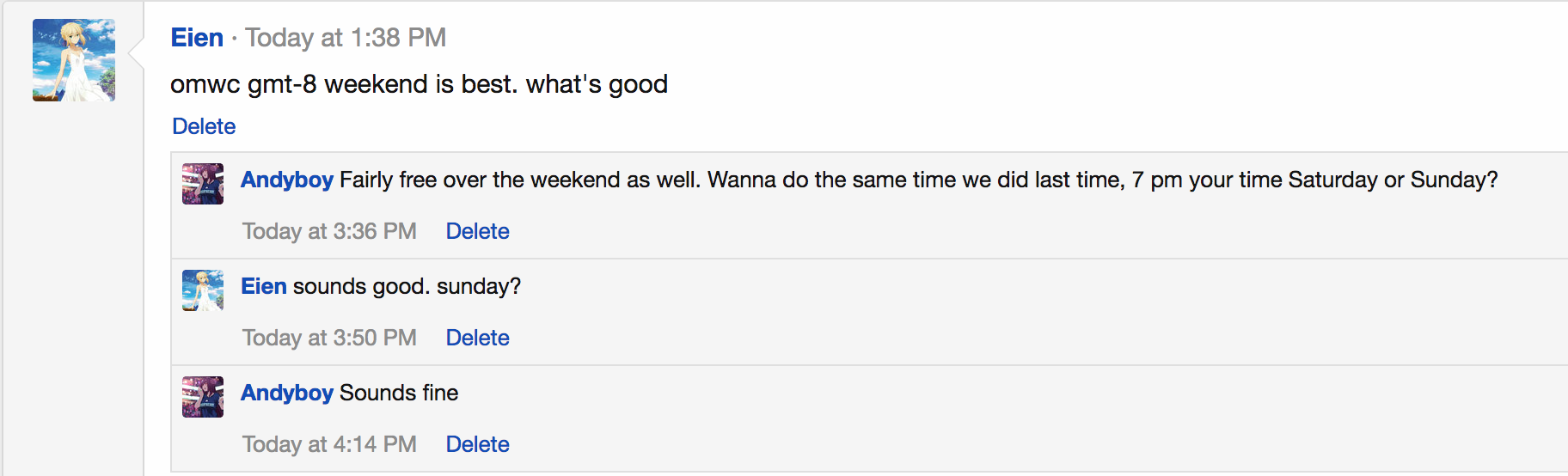Delete the reply posted at 3:50 PM
Viewport: 1568px width, 476px height.
(477, 338)
